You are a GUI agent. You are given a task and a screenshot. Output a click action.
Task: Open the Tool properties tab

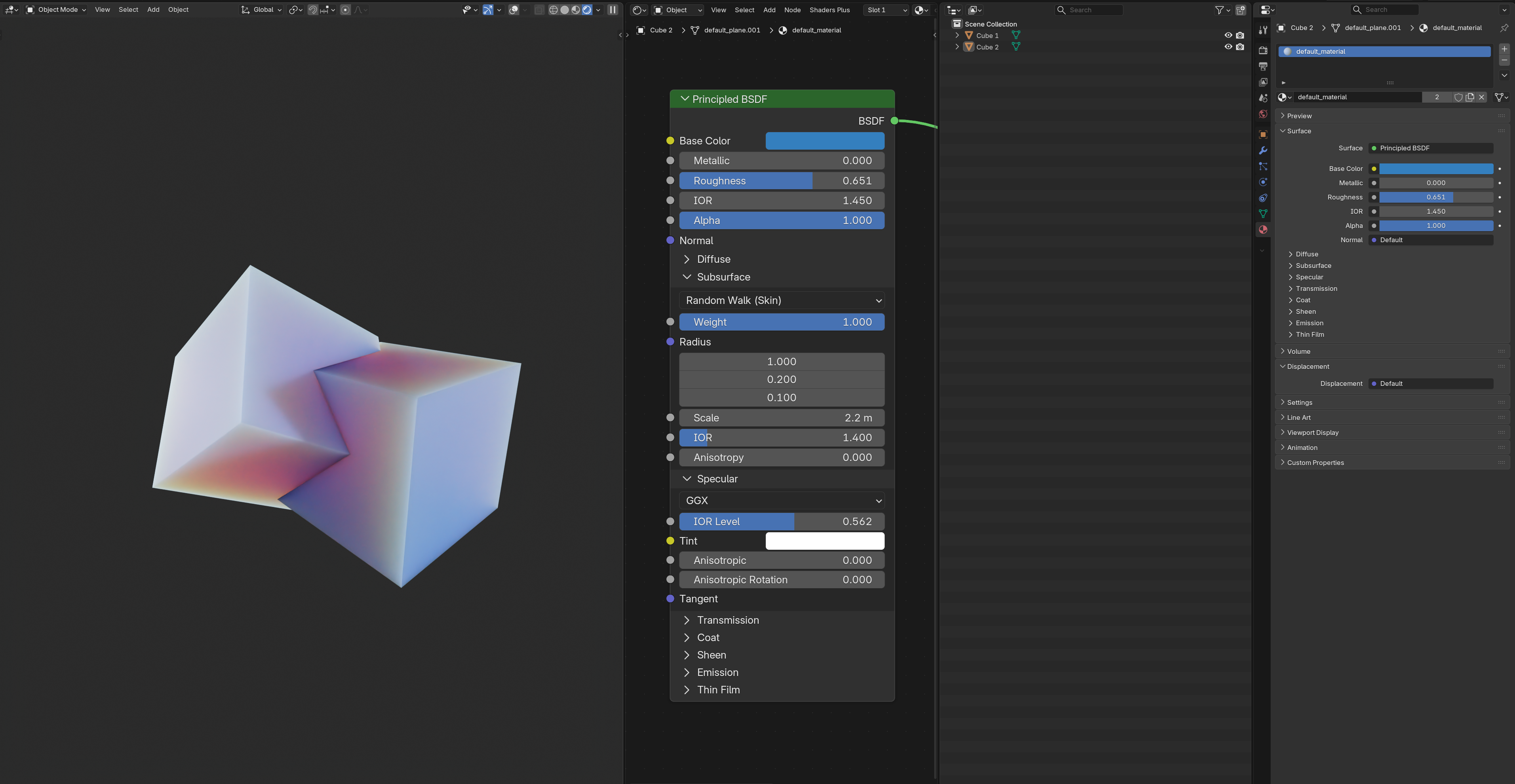point(1263,30)
